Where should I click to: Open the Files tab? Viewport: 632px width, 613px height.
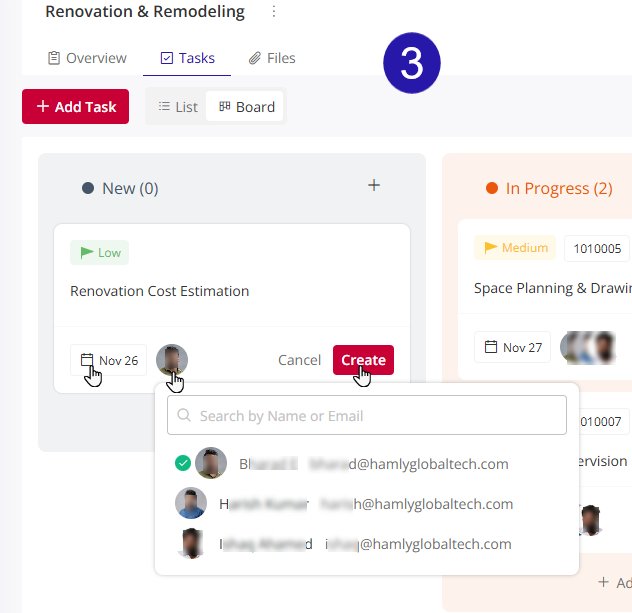(x=272, y=58)
